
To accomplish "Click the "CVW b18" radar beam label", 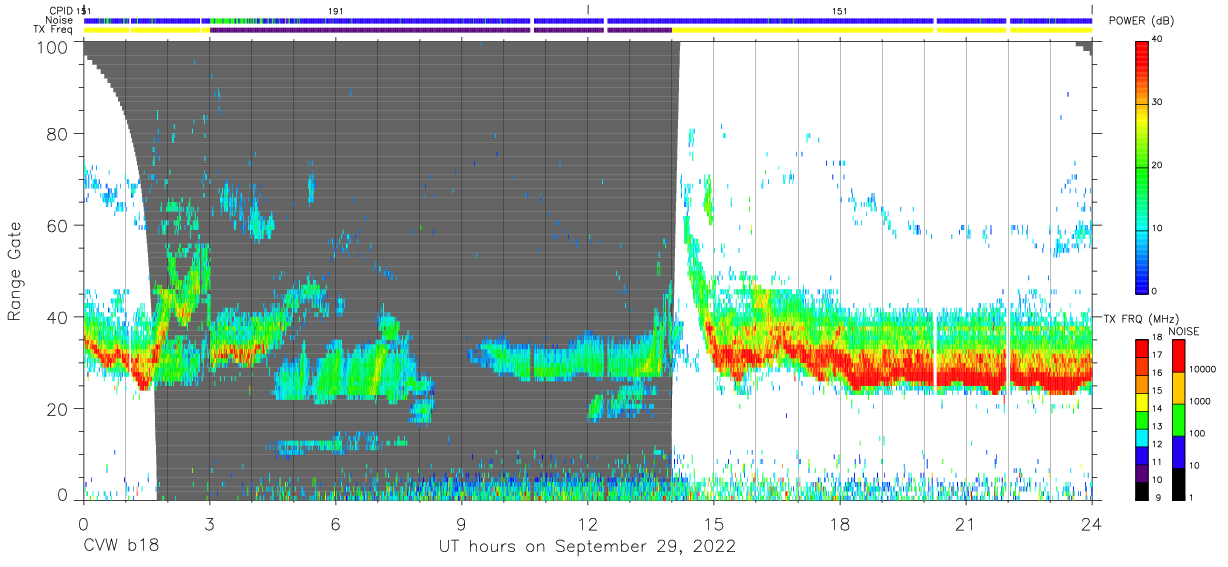I will click(x=120, y=547).
